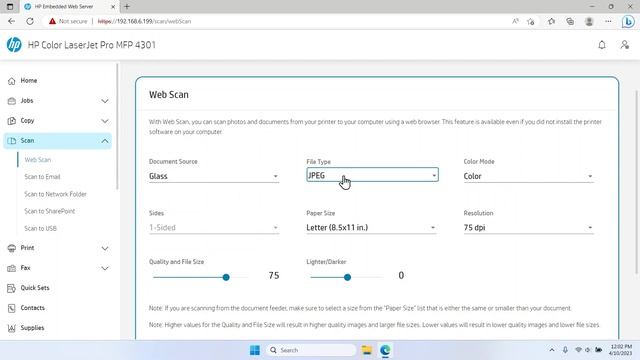Open browser read aloud icon
Screen dimensions: 640x360
[515, 21]
